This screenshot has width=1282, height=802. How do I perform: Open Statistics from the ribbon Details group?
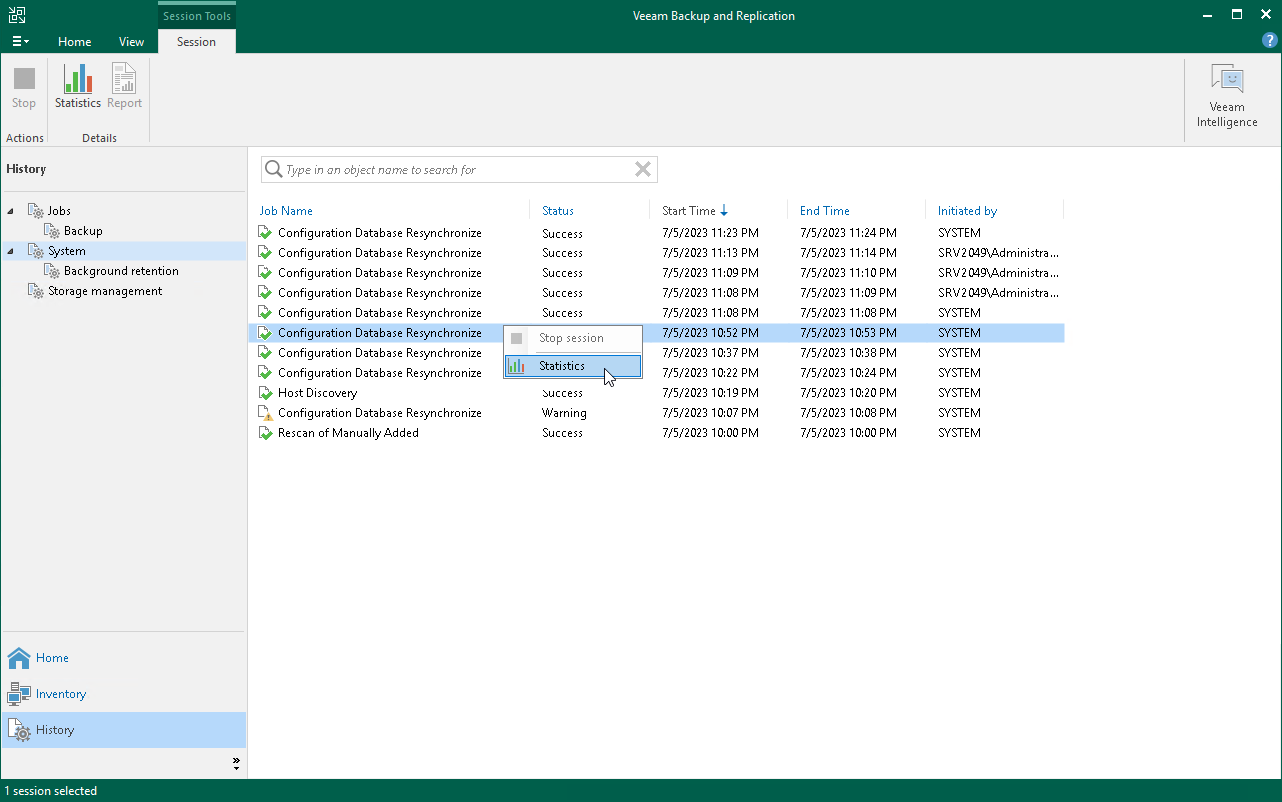[x=78, y=87]
